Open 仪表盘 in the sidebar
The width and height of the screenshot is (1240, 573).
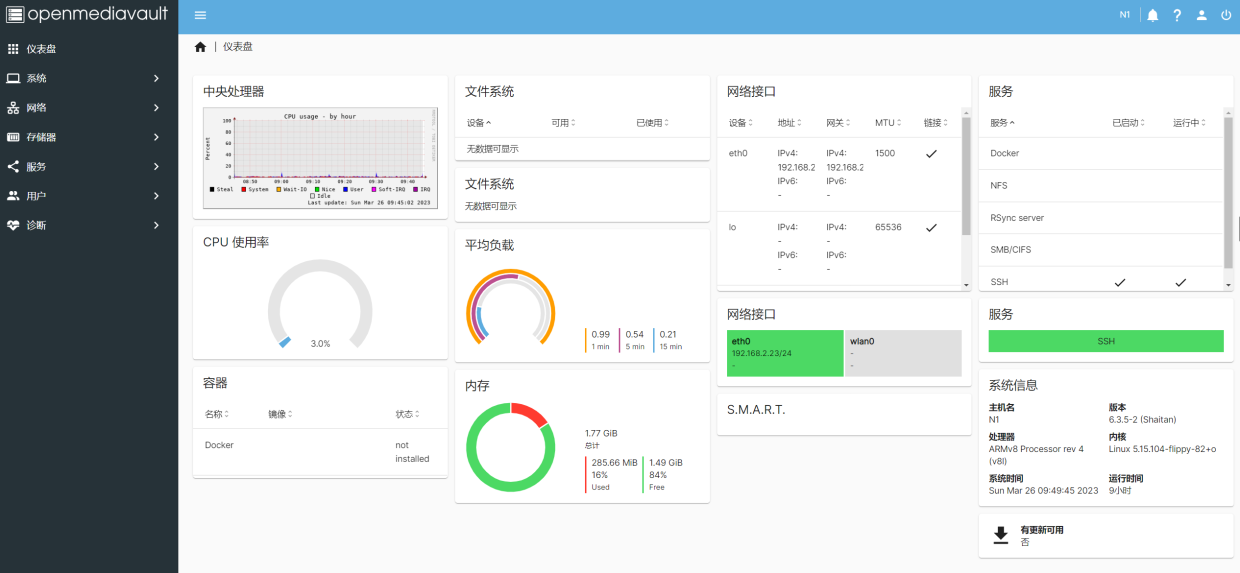[89, 49]
